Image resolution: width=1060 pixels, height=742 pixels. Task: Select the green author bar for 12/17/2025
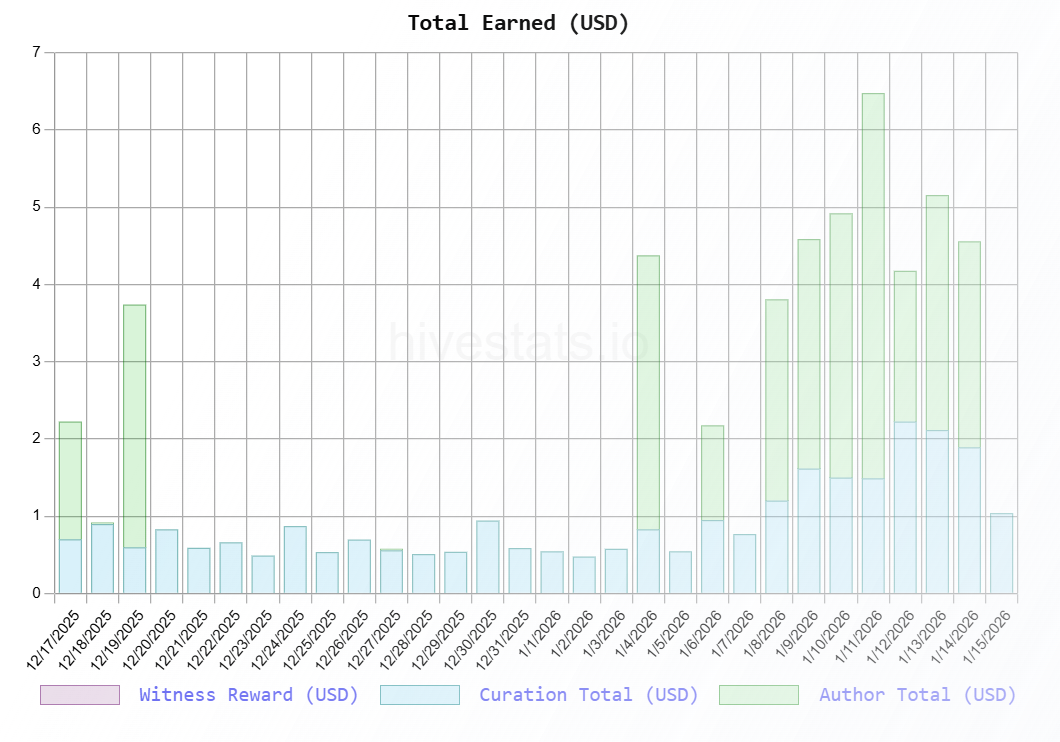pyautogui.click(x=70, y=480)
